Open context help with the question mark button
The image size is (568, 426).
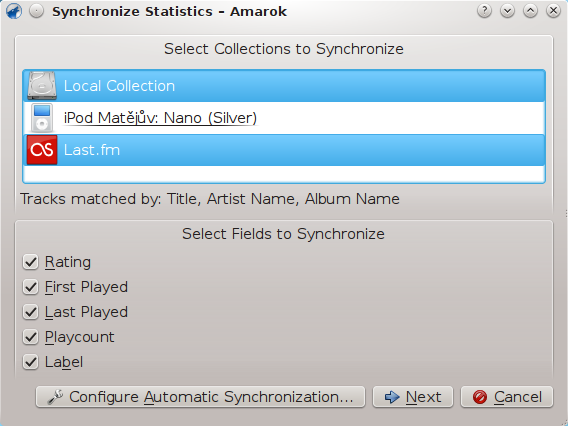(484, 11)
